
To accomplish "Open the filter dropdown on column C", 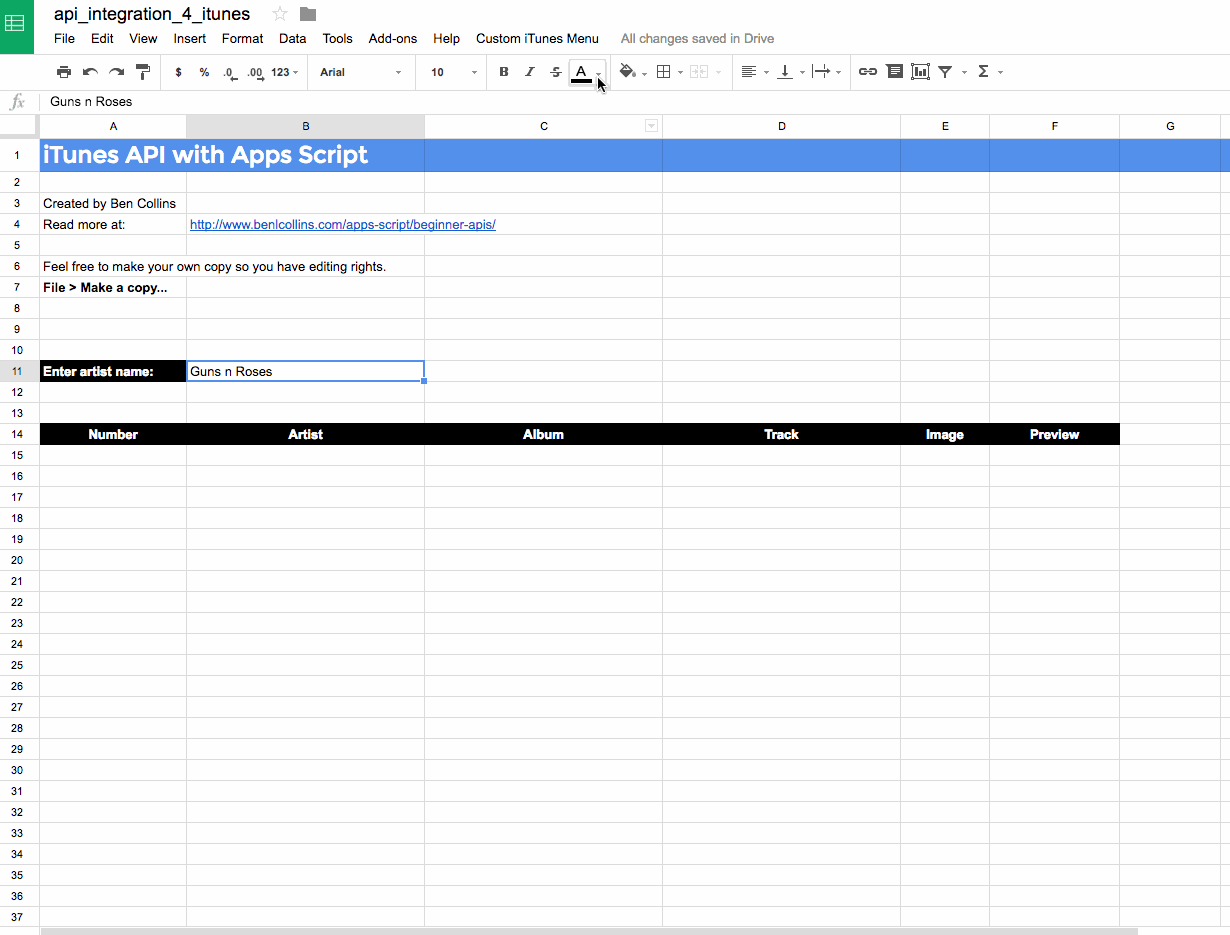I will tap(652, 125).
